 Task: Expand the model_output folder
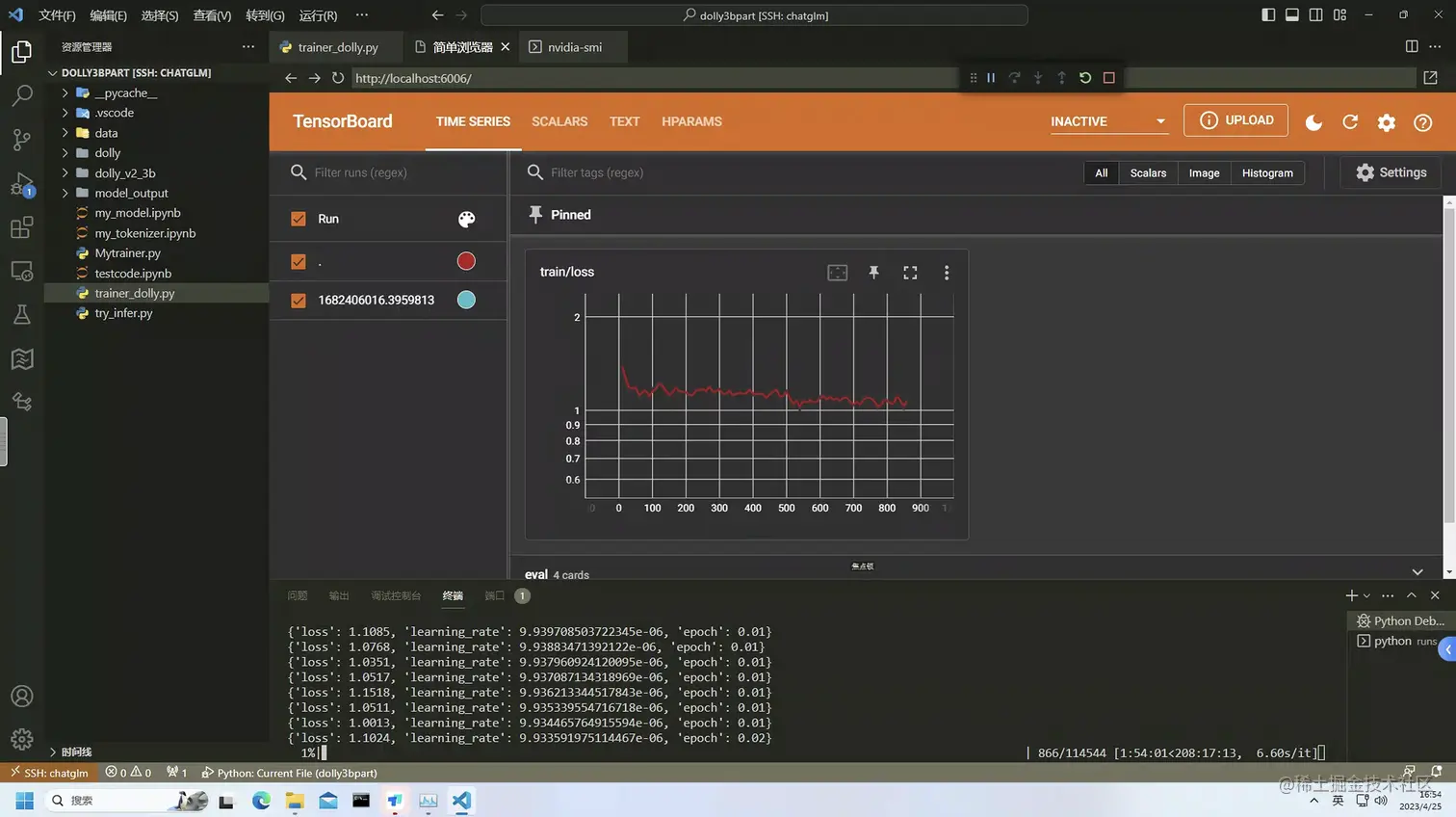pos(65,193)
